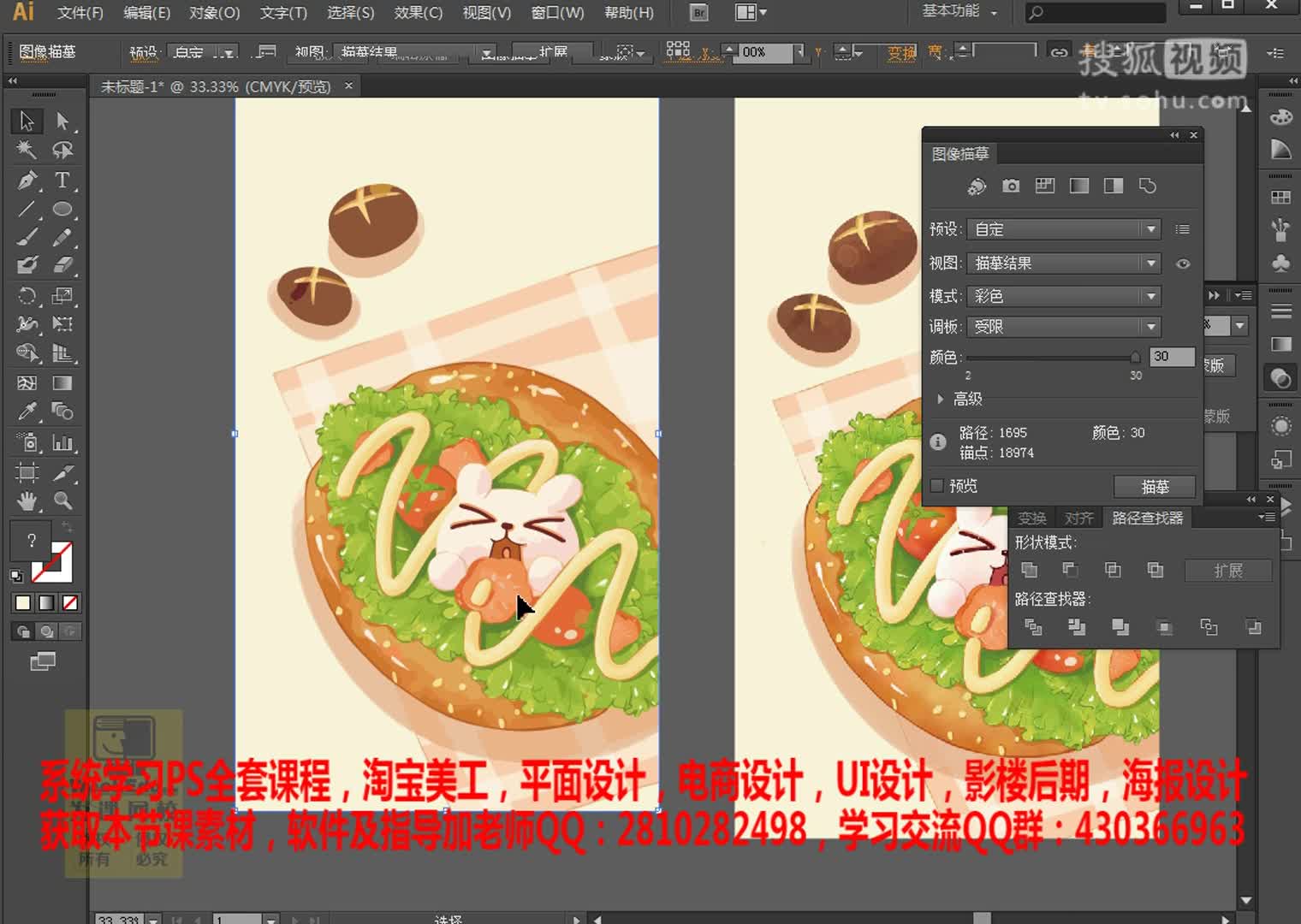Switch to the Align tab

[x=1078, y=518]
